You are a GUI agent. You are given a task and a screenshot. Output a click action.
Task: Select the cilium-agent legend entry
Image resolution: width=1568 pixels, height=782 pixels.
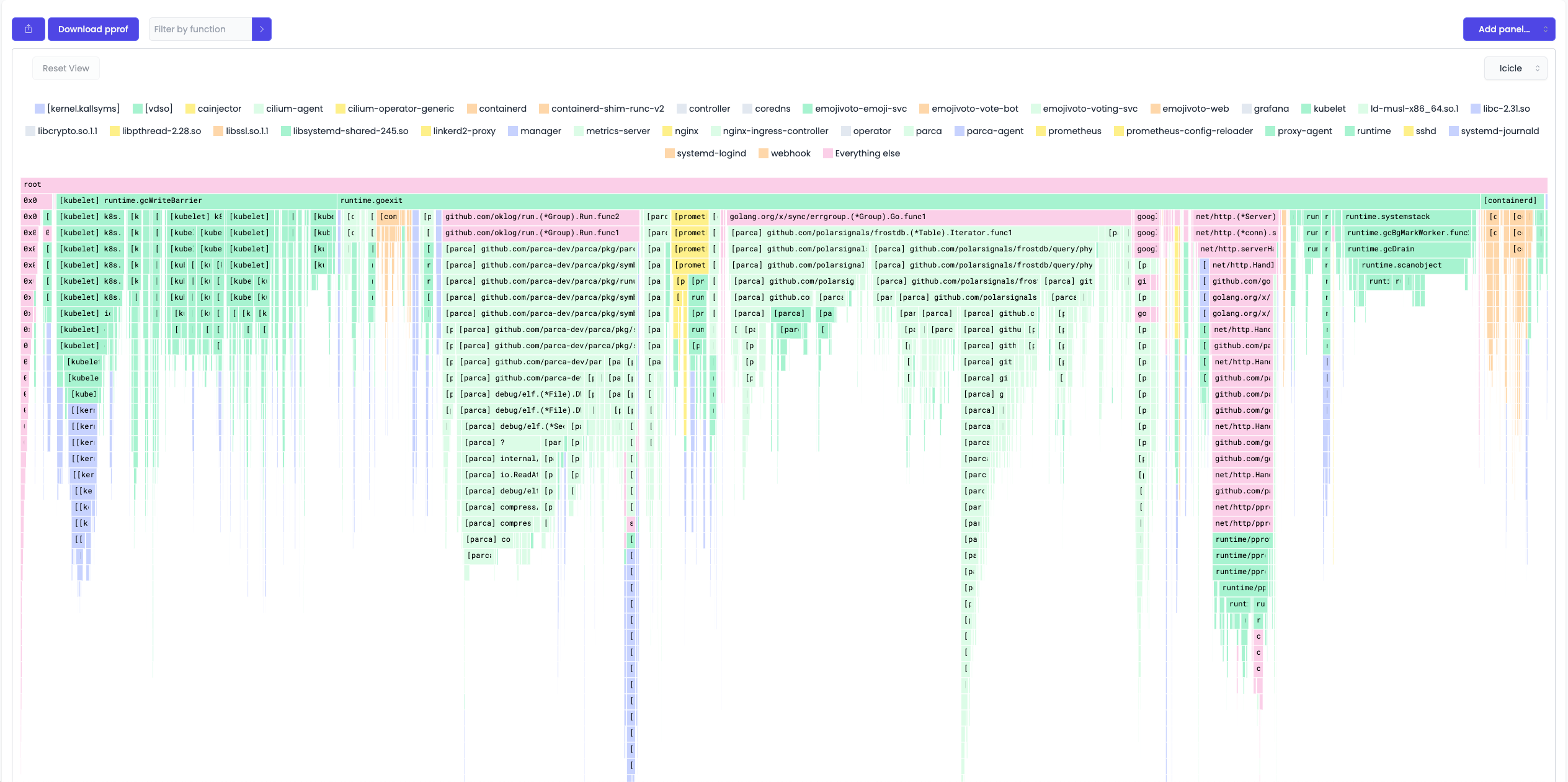[288, 109]
